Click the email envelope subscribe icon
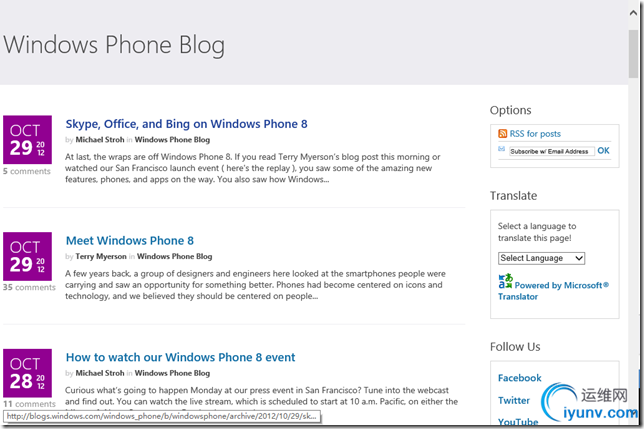Screen dimensions: 644x429 501,149
